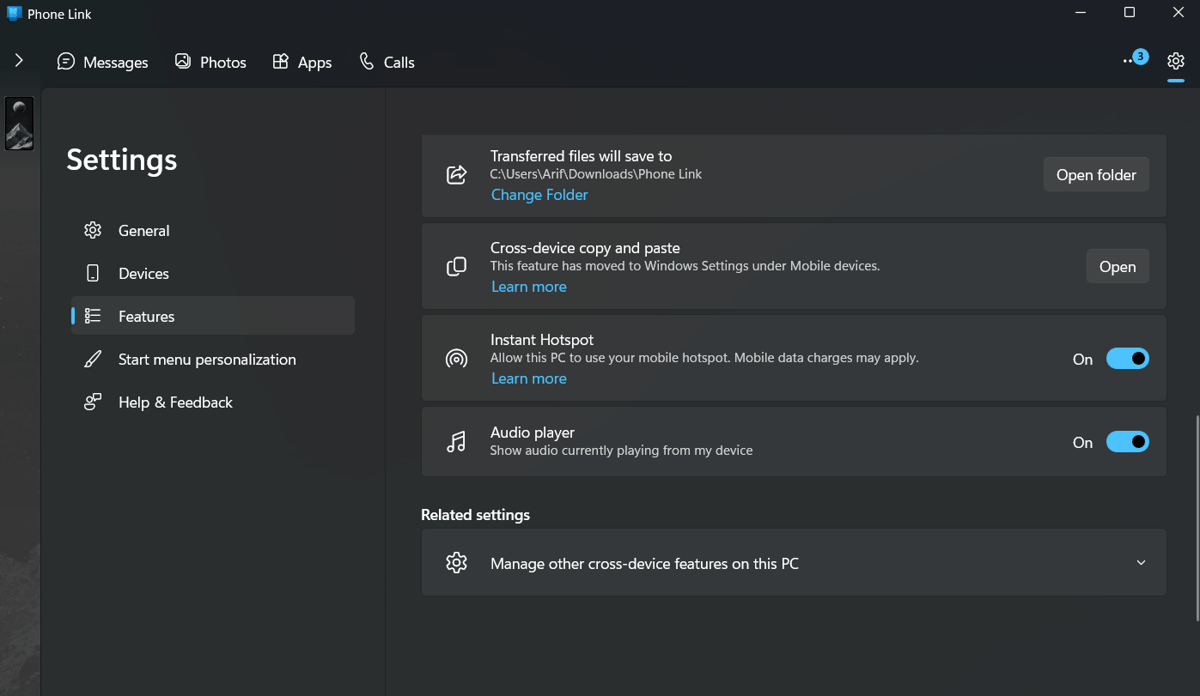Click the Related settings gear icon
1200x696 pixels.
tap(456, 563)
